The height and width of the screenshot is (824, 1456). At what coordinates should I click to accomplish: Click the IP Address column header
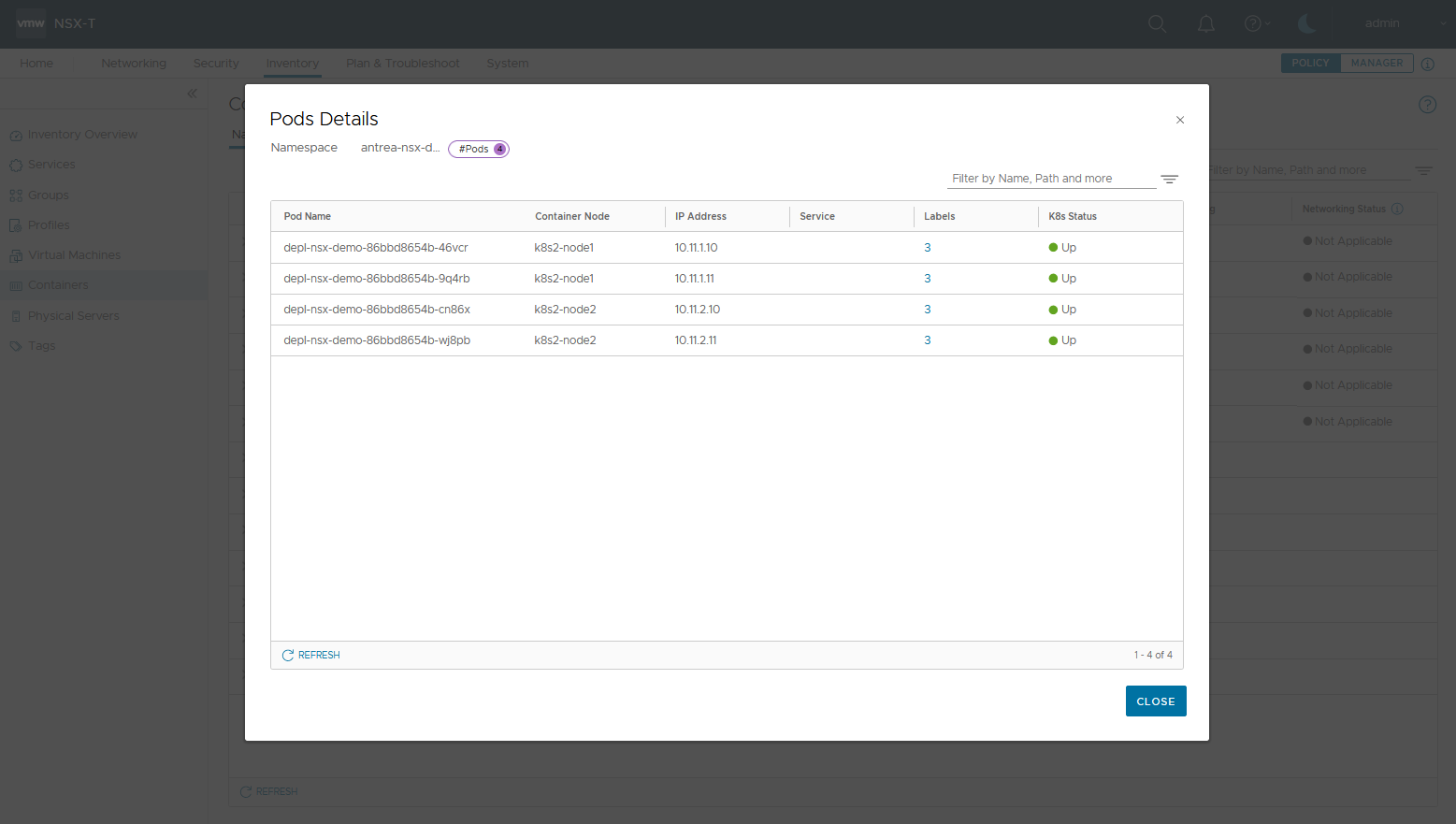(x=700, y=216)
